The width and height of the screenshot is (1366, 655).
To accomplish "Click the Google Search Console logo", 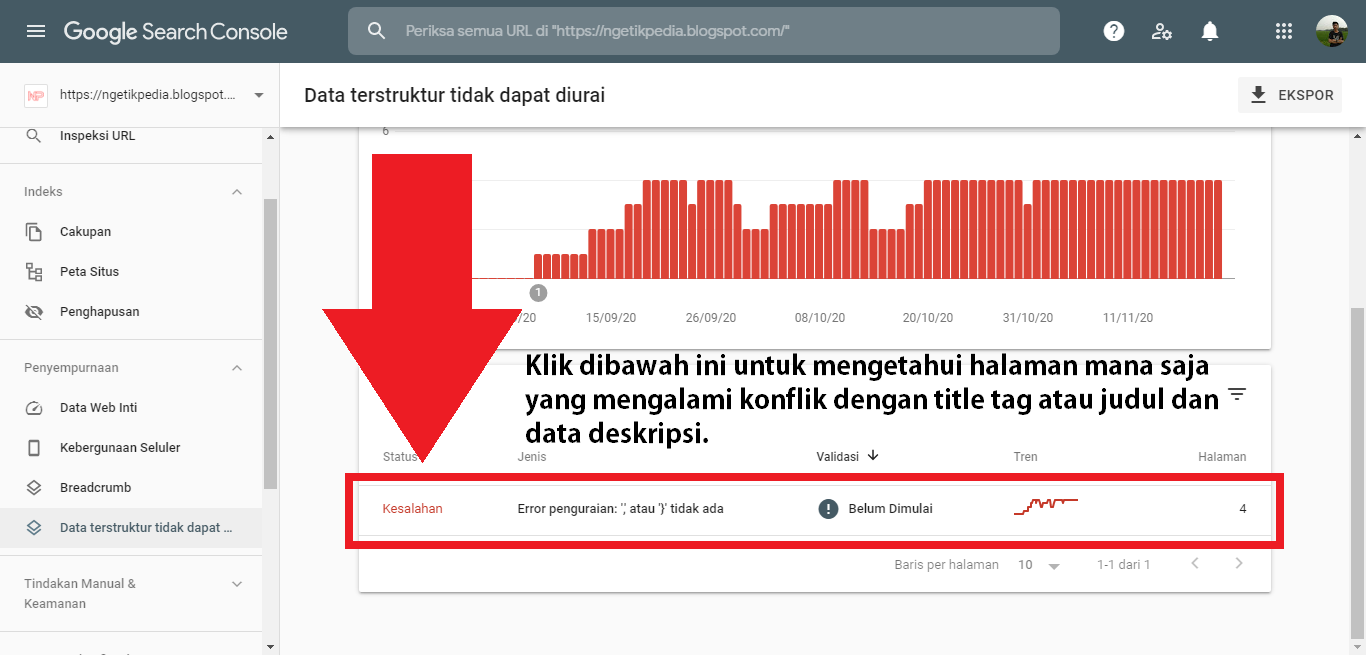I will [176, 31].
